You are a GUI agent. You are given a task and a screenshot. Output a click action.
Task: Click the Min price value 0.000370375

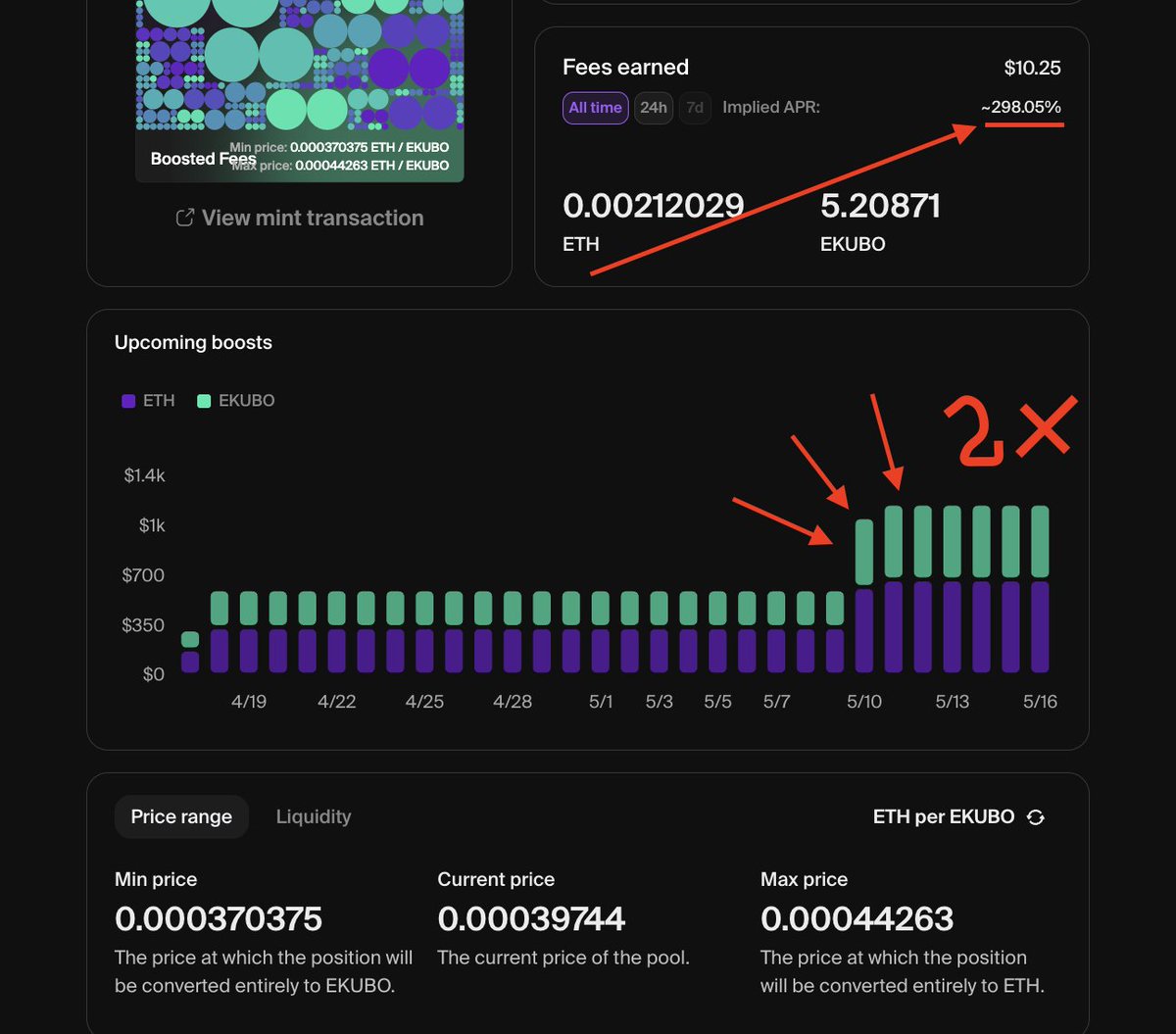[x=219, y=918]
